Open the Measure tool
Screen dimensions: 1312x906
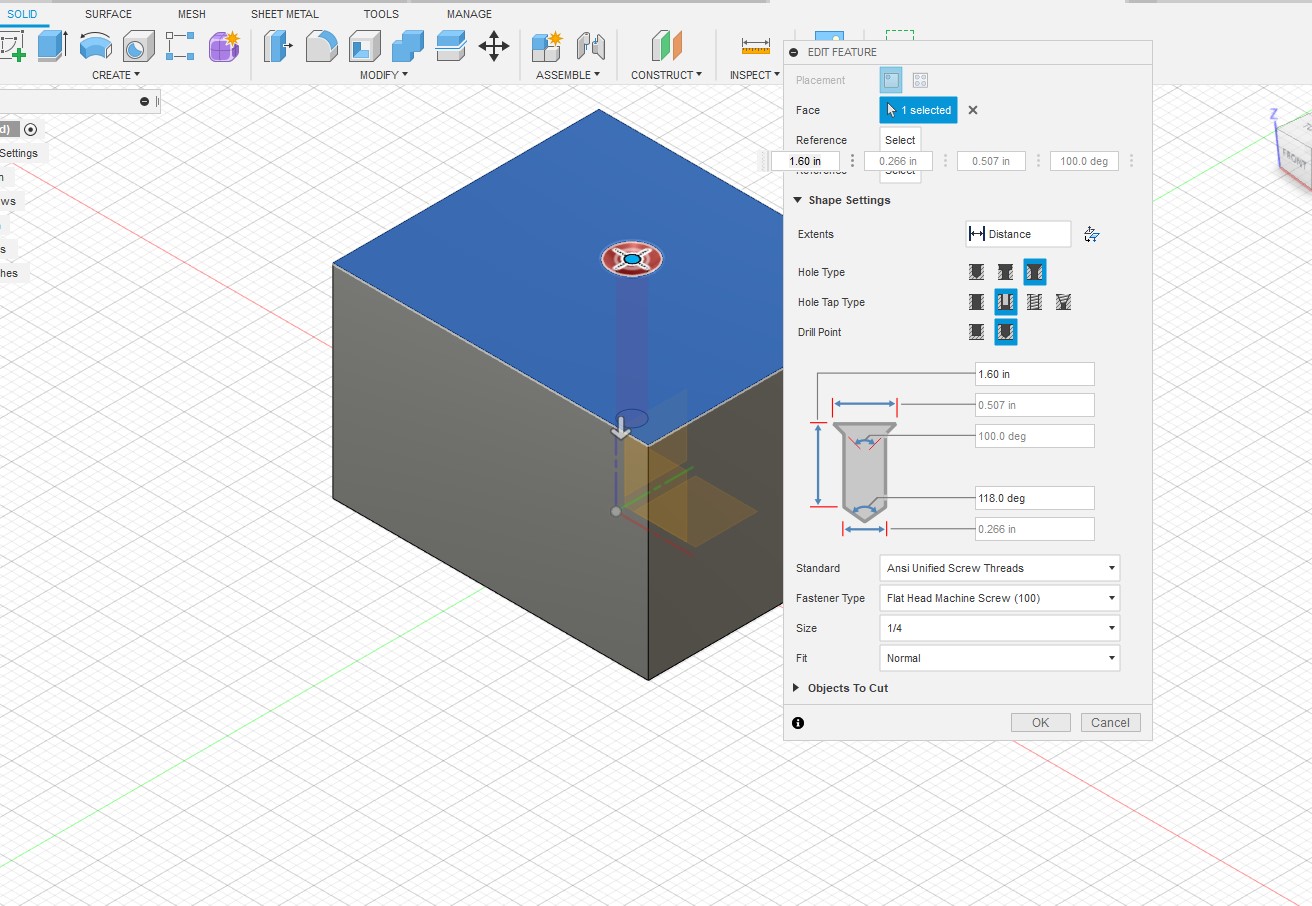click(756, 46)
